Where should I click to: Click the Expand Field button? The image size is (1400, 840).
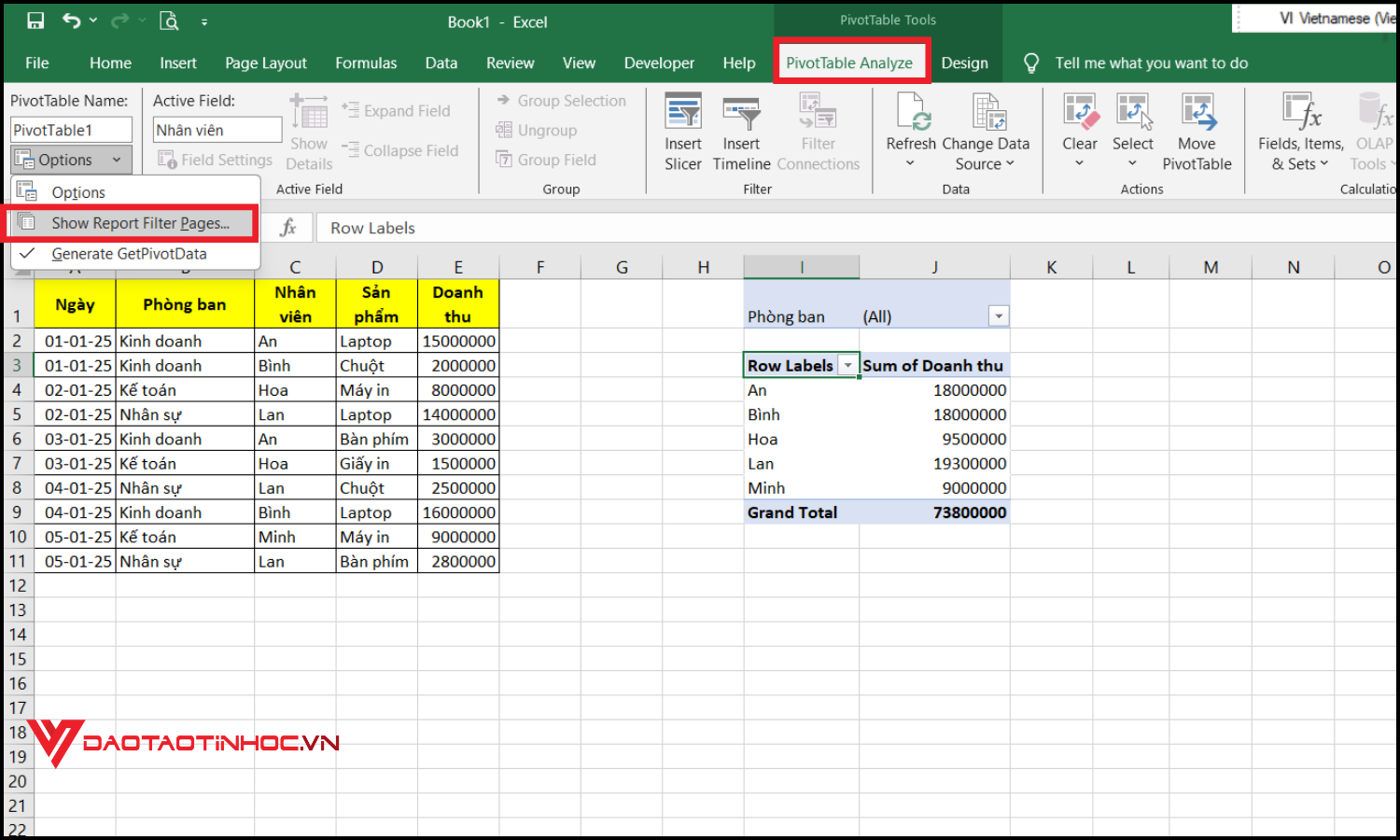pyautogui.click(x=399, y=110)
